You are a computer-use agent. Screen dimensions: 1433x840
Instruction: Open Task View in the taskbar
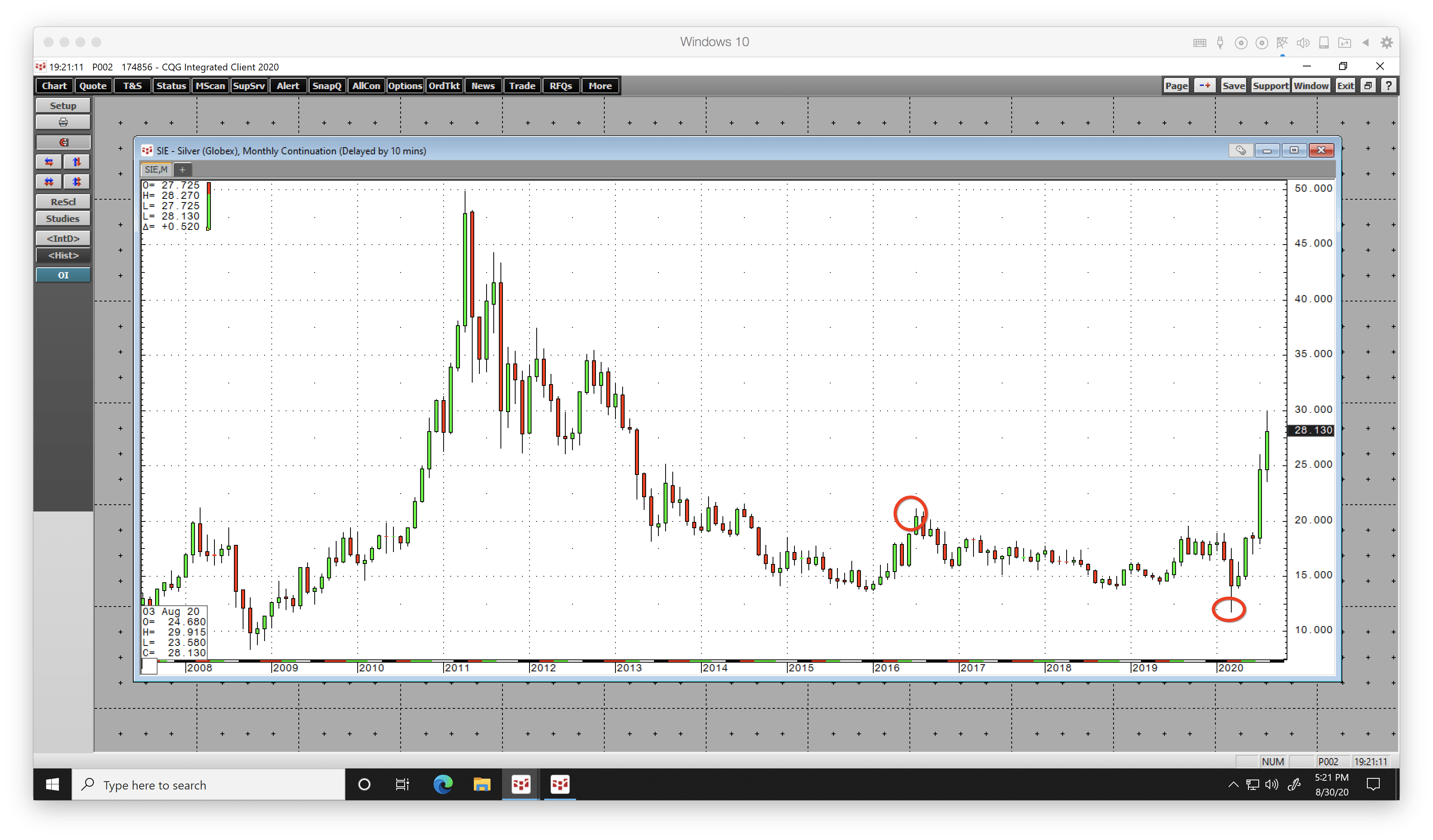click(402, 784)
